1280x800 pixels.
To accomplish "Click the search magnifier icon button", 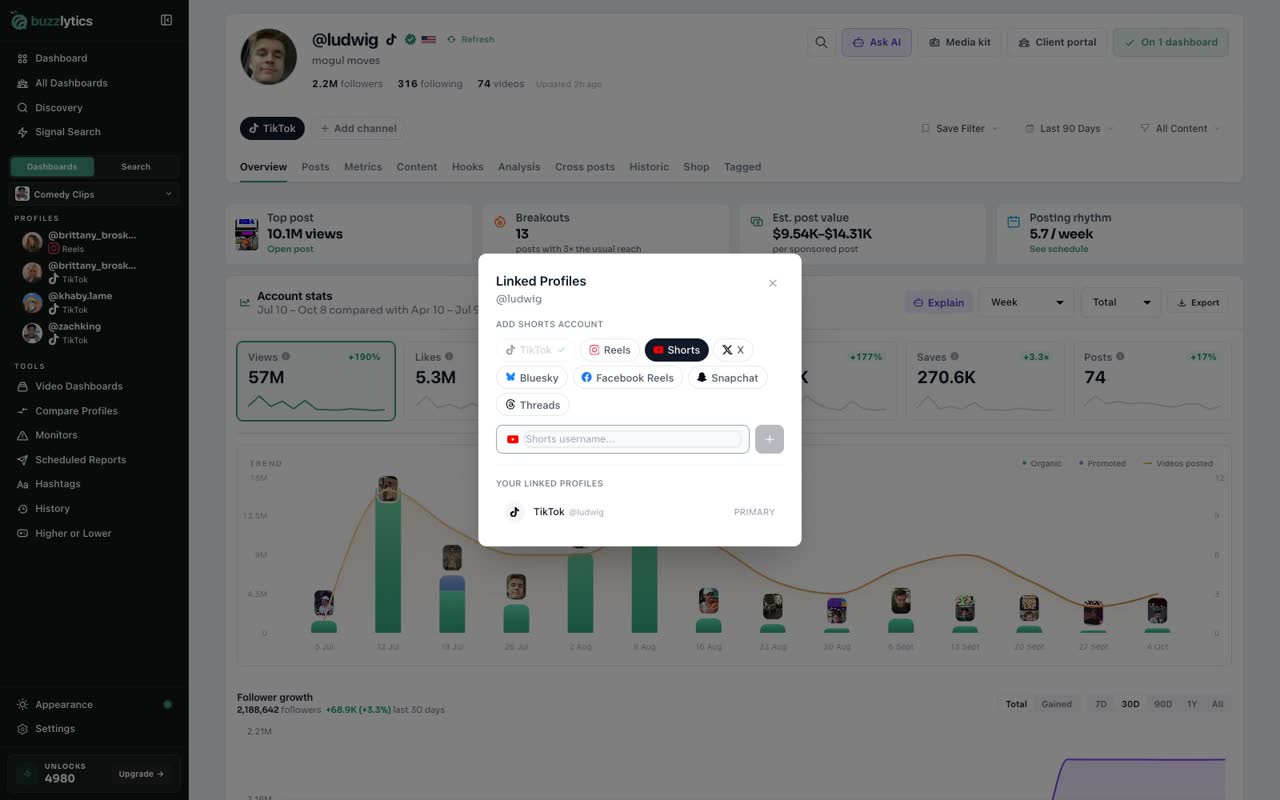I will point(821,42).
